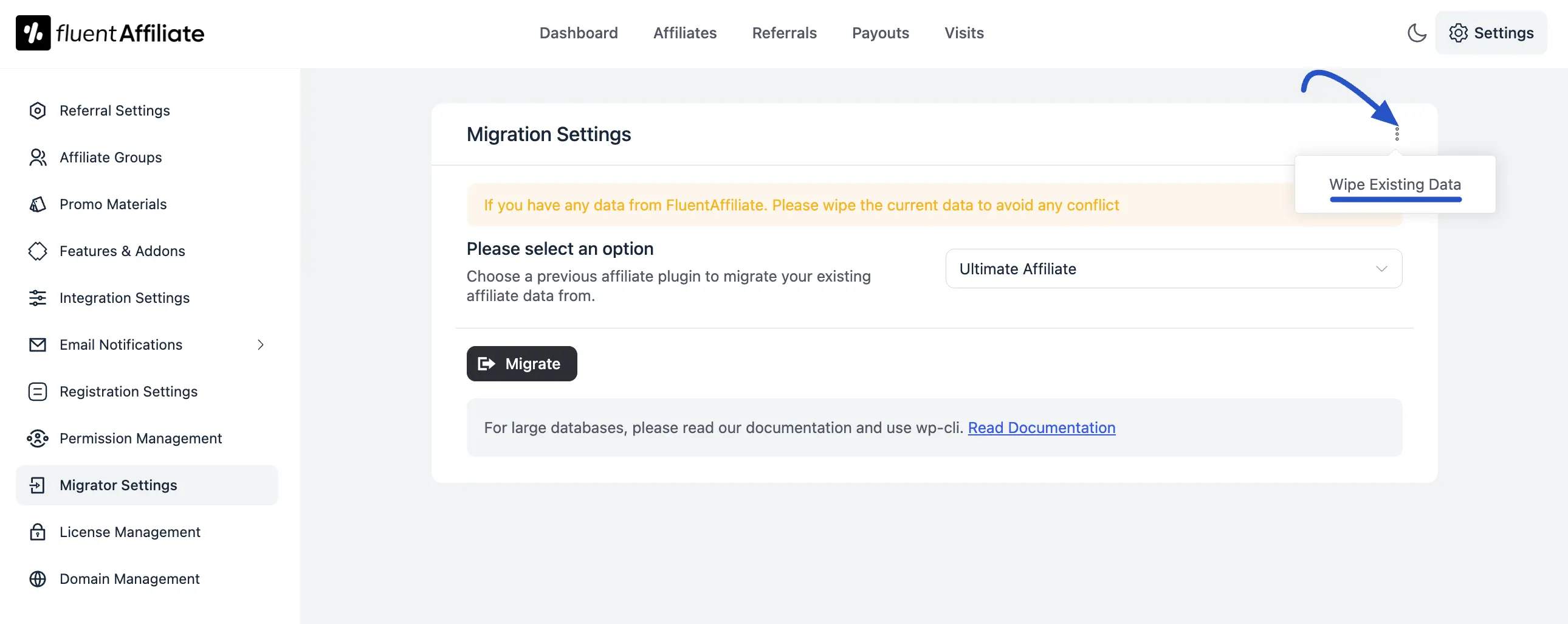
Task: Select Migrator Settings in sidebar
Action: 146,485
